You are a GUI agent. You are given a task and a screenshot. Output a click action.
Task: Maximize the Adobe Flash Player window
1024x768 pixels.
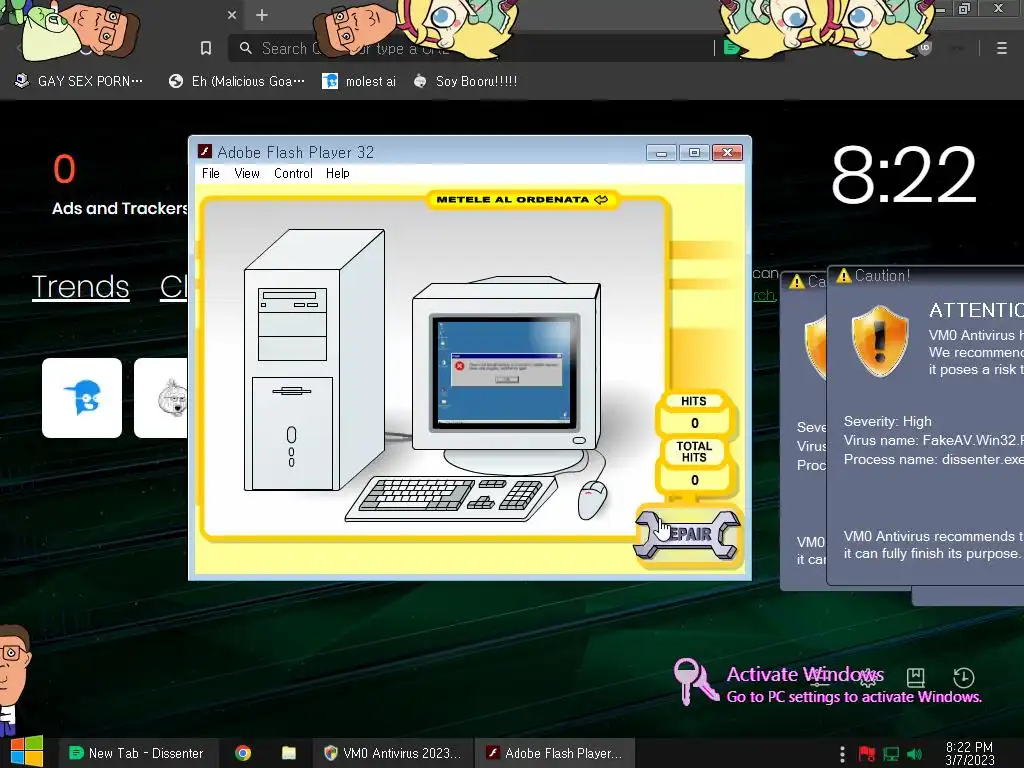(x=694, y=153)
